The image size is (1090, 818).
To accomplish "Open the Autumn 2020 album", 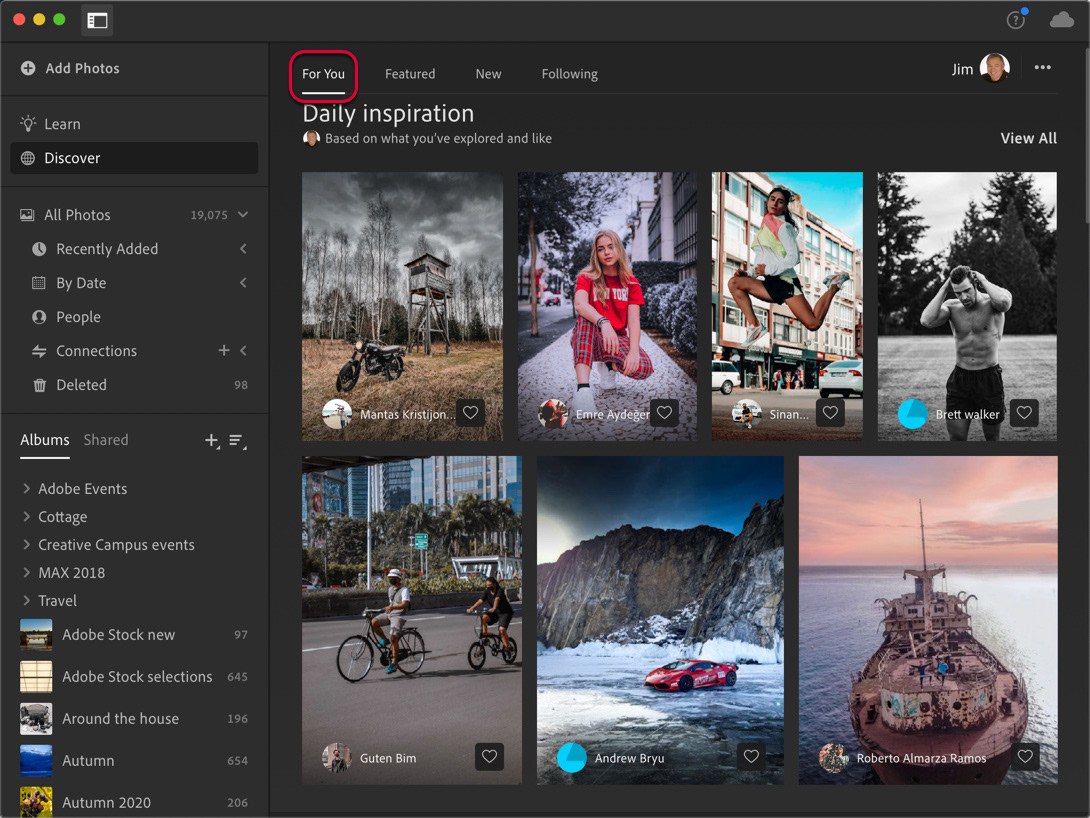I will point(134,802).
